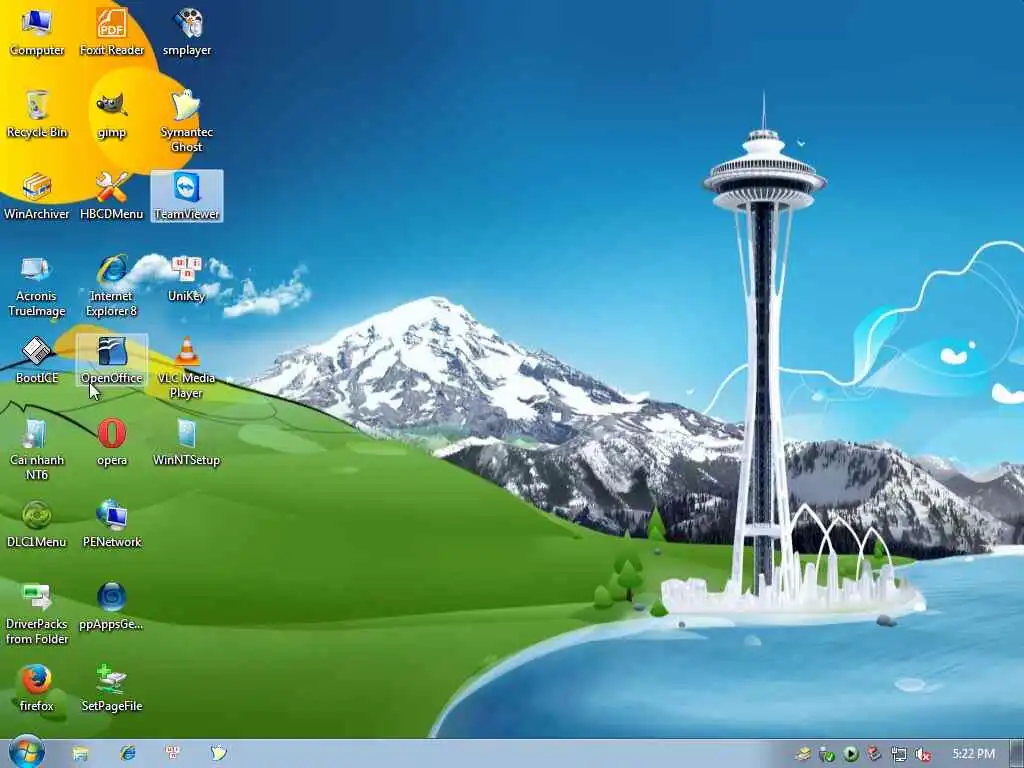Open the file explorer taskbar icon
This screenshot has height=768, width=1024.
tap(80, 754)
